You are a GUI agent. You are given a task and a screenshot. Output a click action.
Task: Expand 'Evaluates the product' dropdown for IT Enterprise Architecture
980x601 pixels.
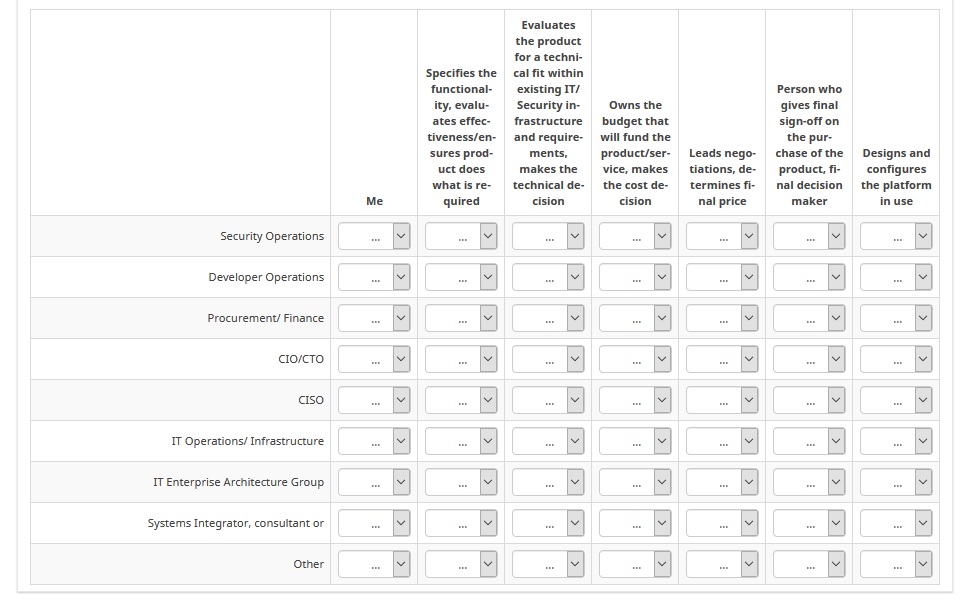click(548, 482)
